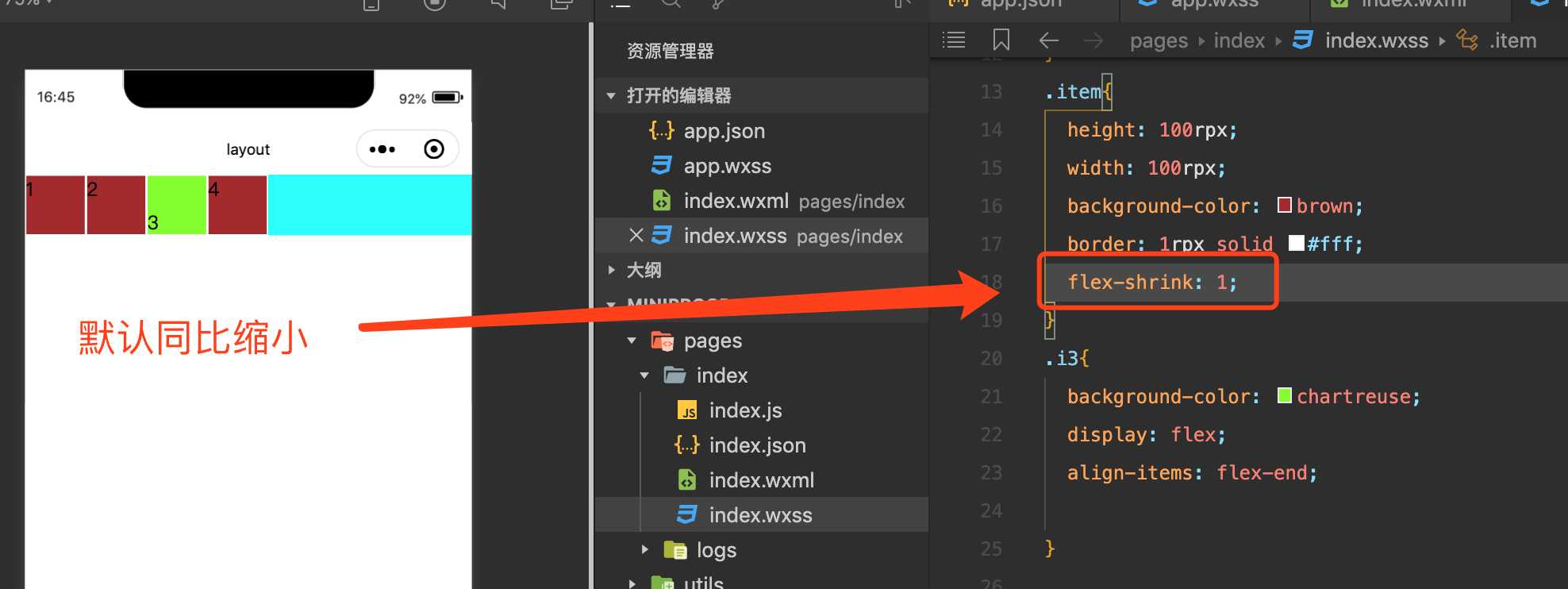Click the align-items: flex-end line
This screenshot has width=1568, height=589.
pyautogui.click(x=1192, y=472)
